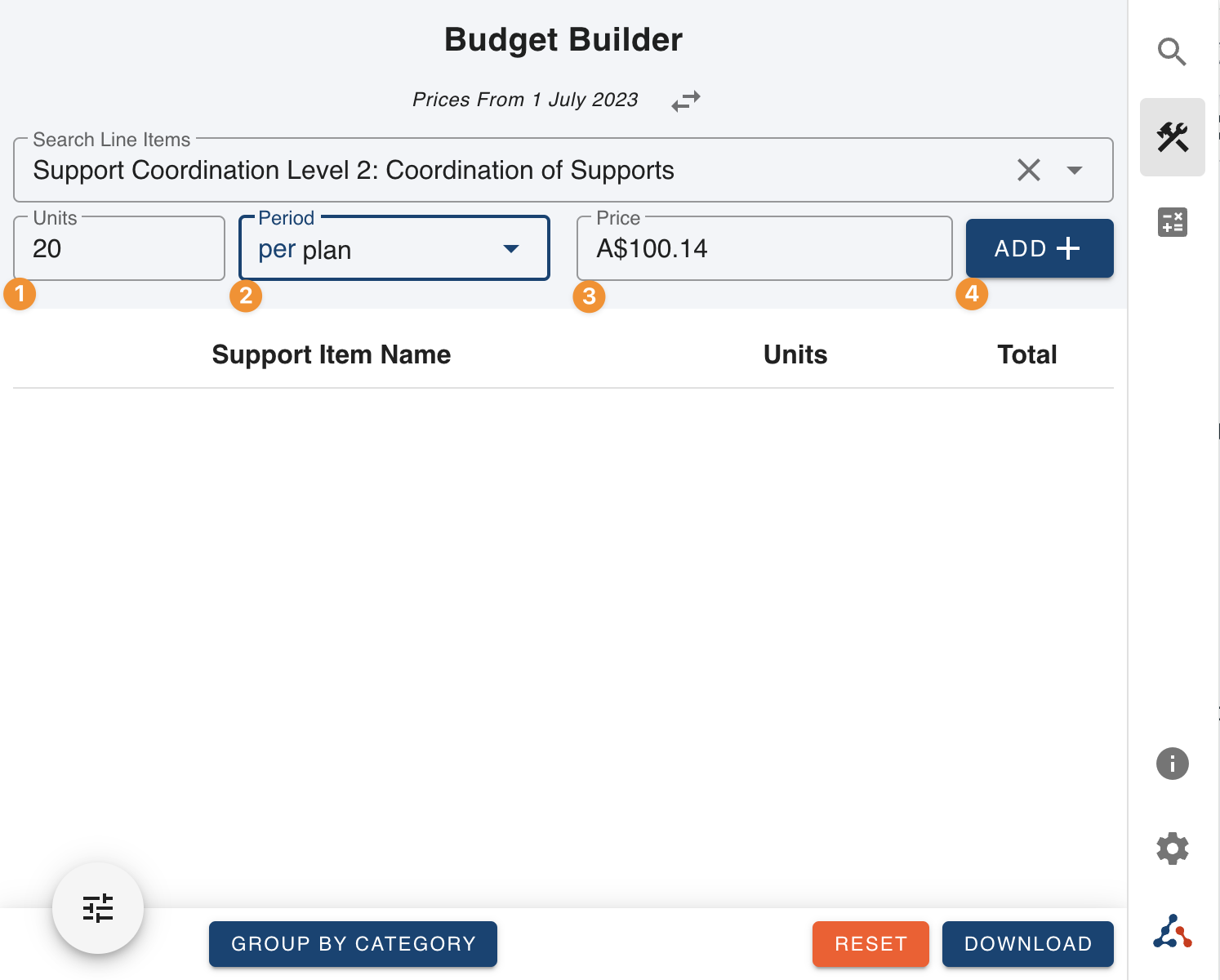Open the floating sliders filter button

pyautogui.click(x=98, y=908)
